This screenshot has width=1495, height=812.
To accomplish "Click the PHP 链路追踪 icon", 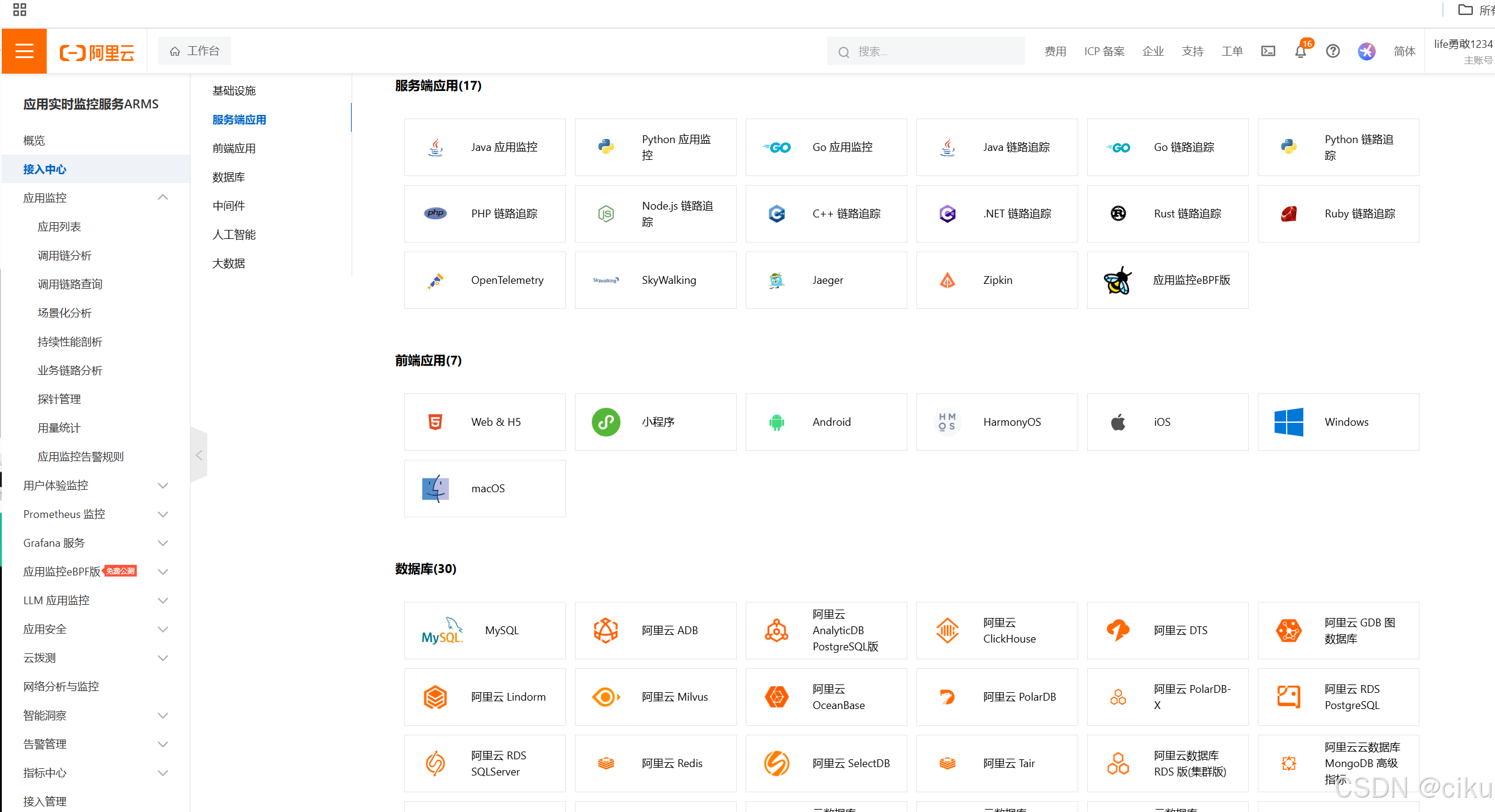I will click(435, 214).
